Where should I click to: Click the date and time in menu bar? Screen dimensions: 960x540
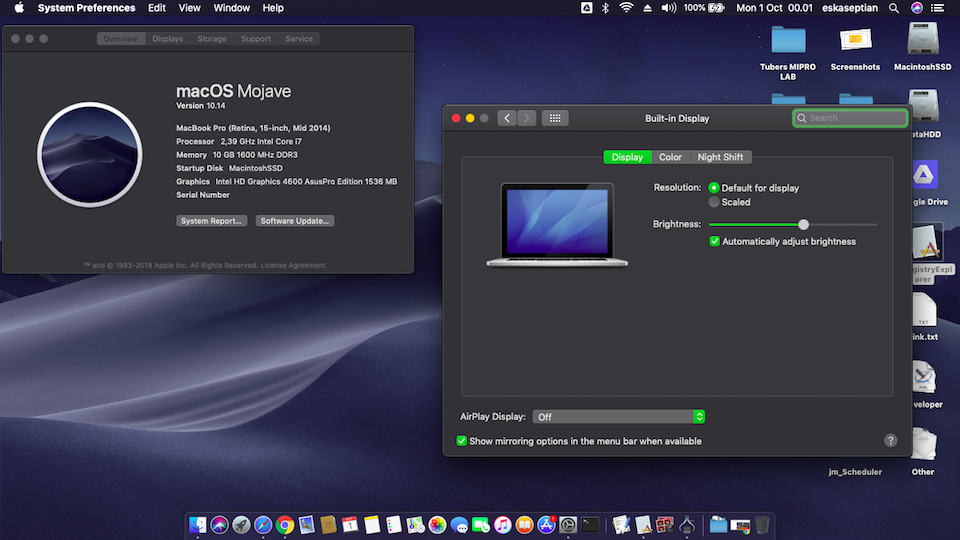(x=774, y=8)
